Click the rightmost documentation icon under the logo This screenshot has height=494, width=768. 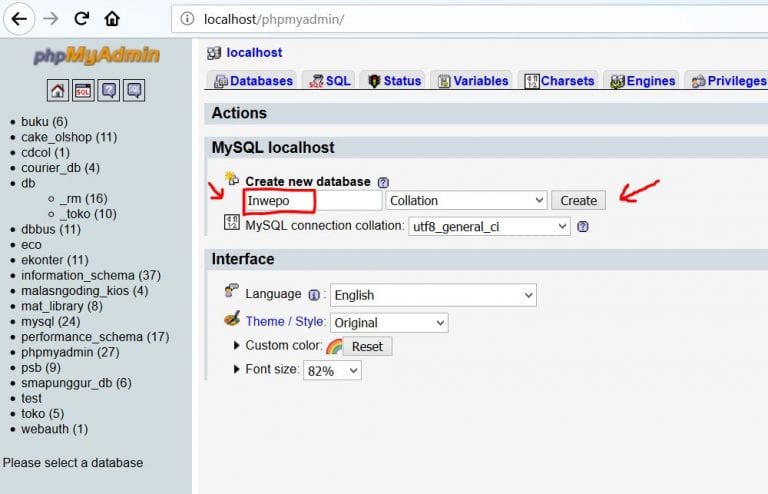pos(133,91)
